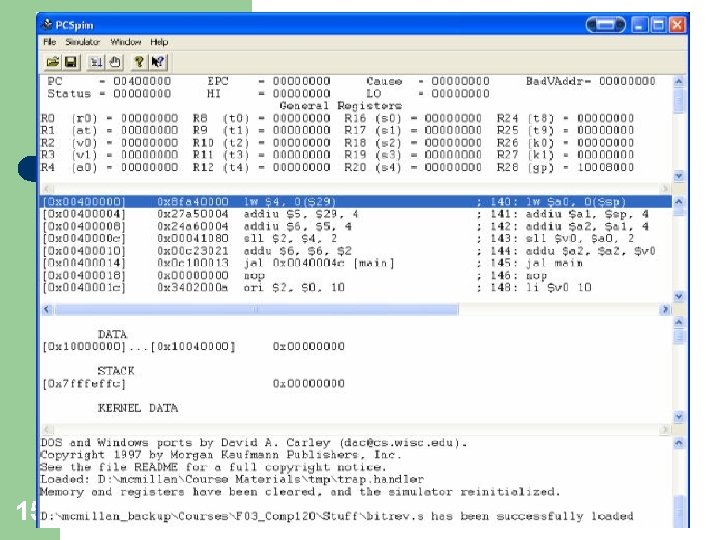Click the R8 (t0) register entry
720x540 pixels.
coord(261,118)
